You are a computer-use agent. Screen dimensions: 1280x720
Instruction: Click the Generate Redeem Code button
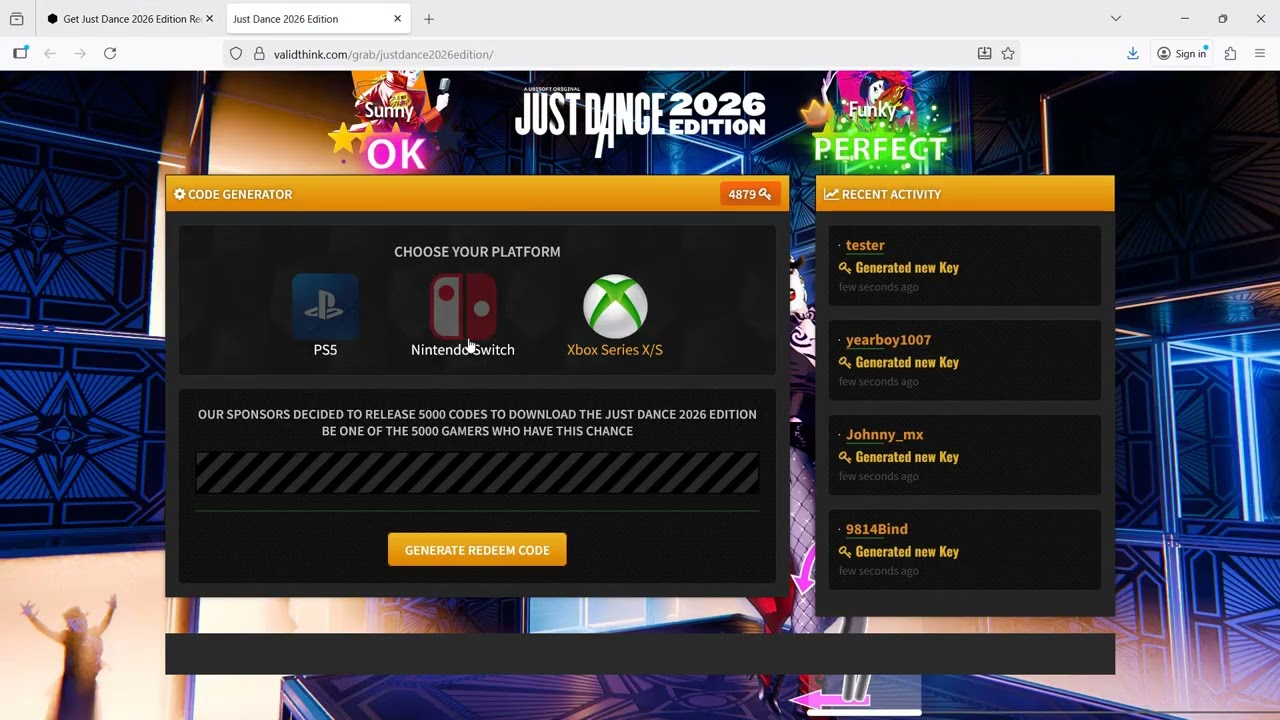(477, 550)
